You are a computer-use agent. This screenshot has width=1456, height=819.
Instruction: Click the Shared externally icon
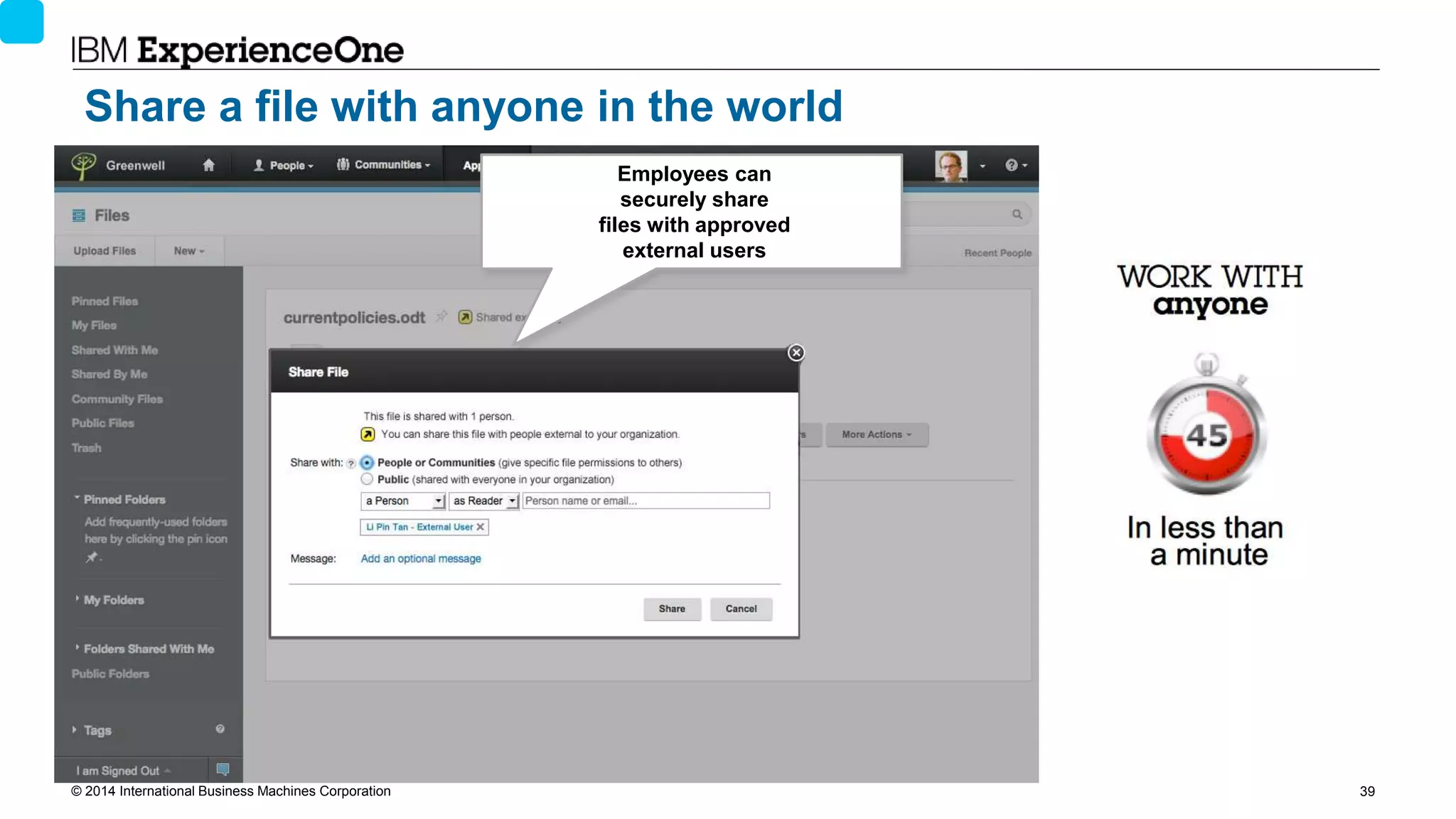click(465, 318)
